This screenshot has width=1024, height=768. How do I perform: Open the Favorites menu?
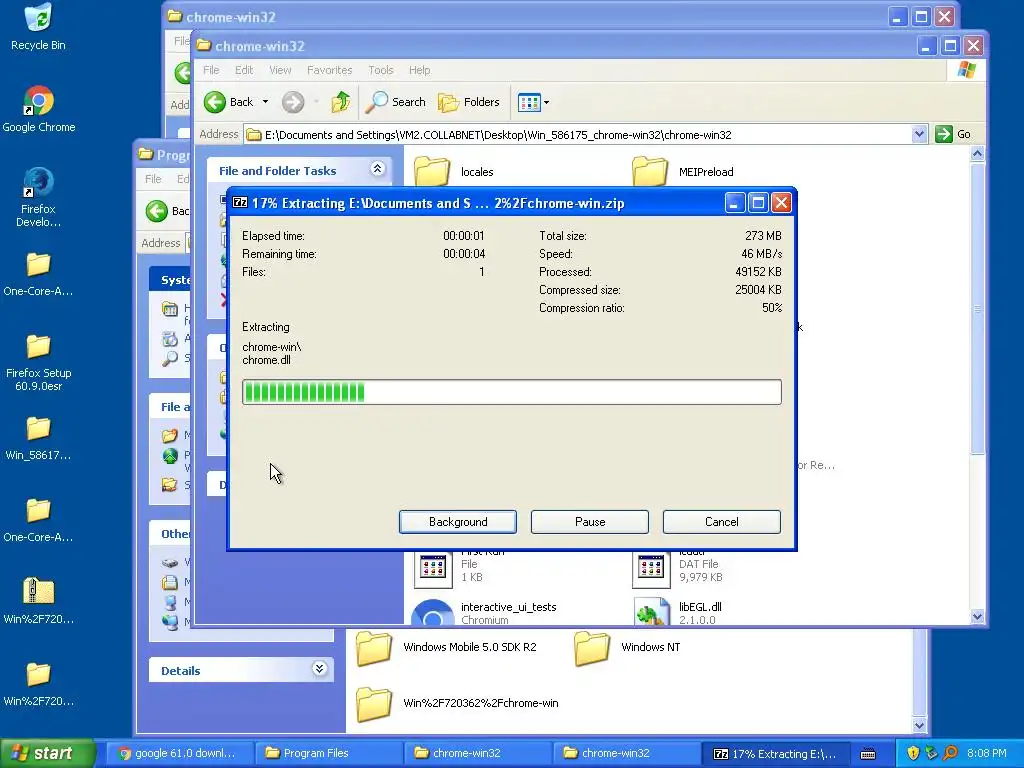pyautogui.click(x=329, y=70)
